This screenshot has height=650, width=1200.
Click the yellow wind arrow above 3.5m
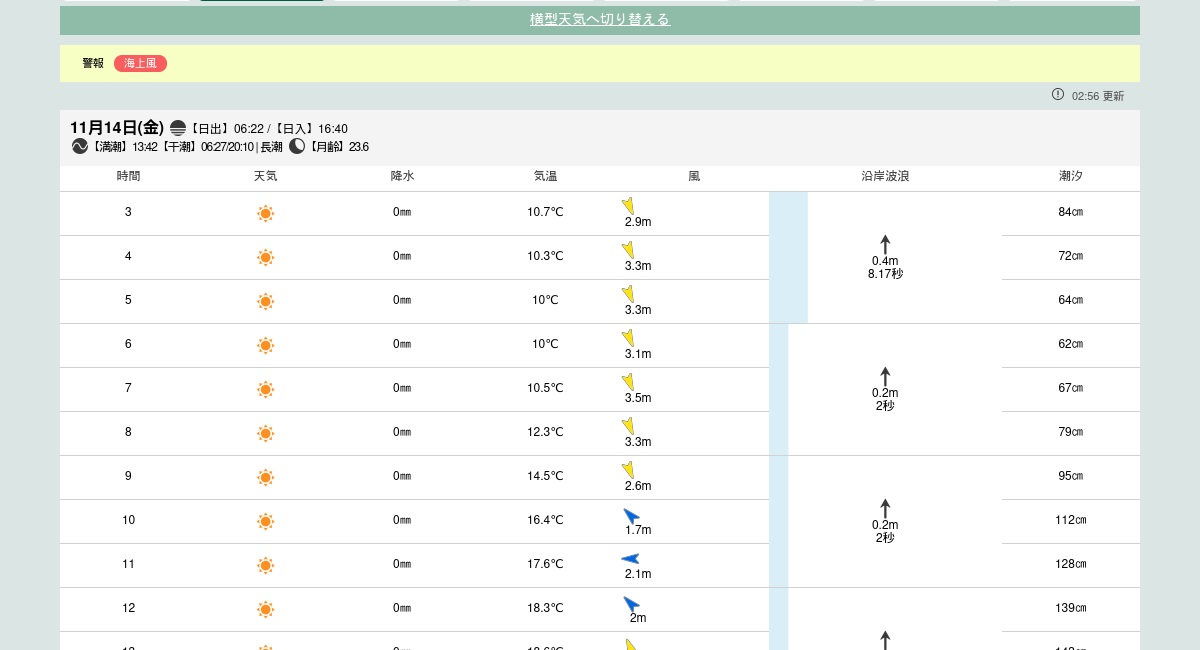click(628, 381)
